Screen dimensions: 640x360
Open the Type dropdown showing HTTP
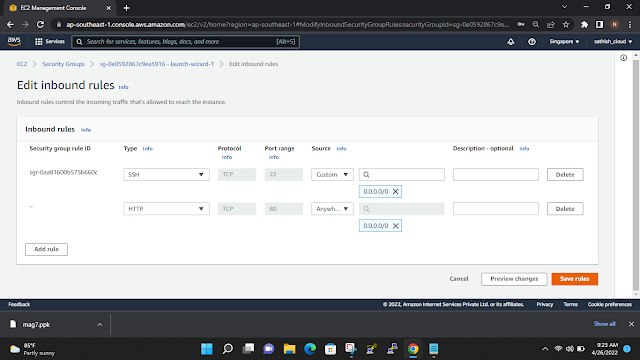[x=166, y=209]
